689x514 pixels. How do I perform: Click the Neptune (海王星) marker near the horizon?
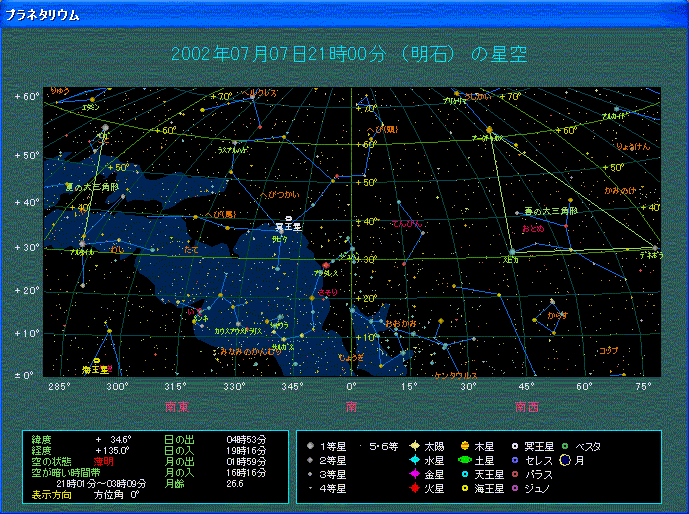pyautogui.click(x=96, y=360)
